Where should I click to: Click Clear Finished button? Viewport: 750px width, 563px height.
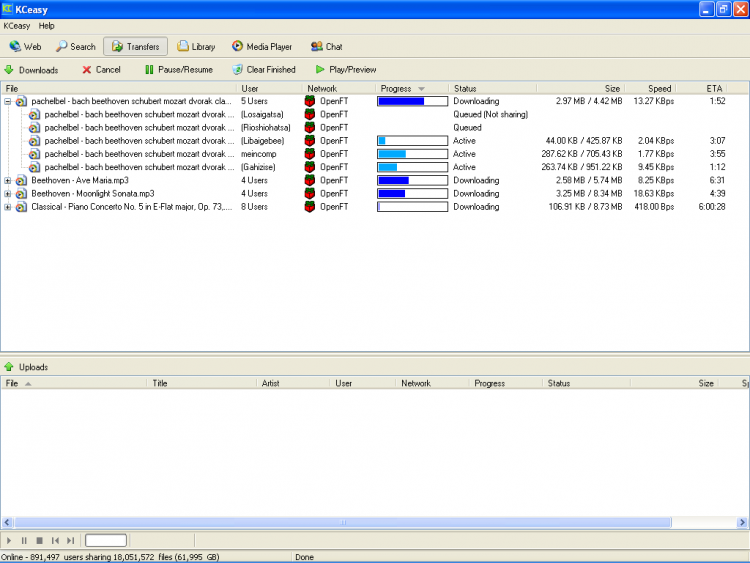pos(265,70)
